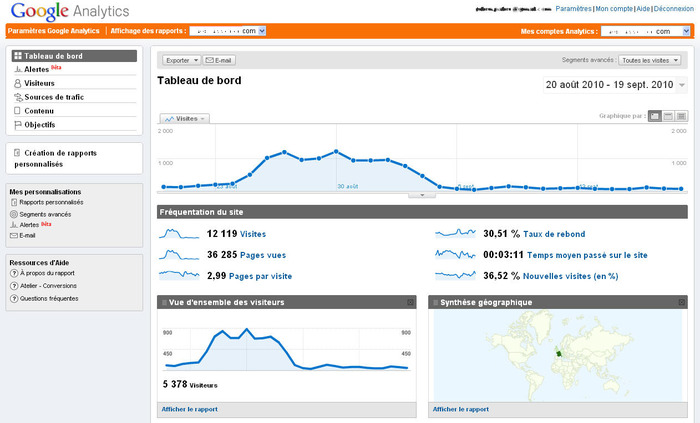Click the Contenu page icon
700x423 pixels.
click(18, 111)
